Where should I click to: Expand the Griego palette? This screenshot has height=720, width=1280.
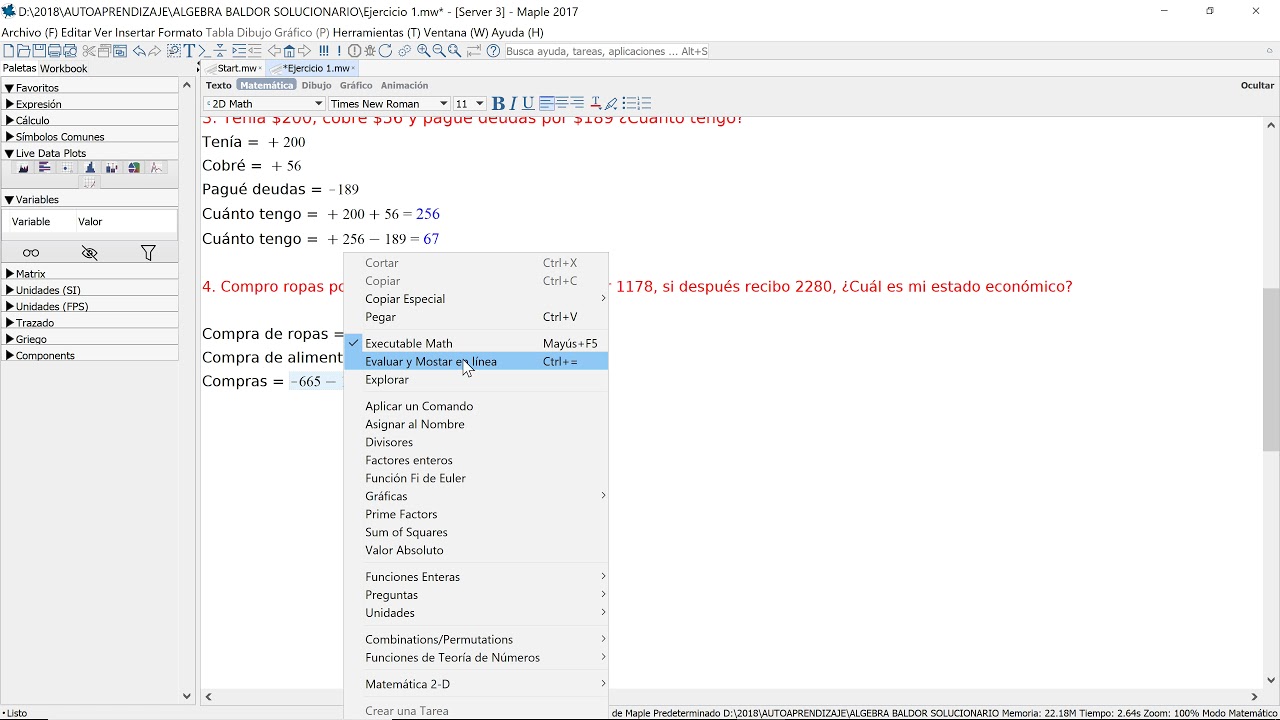[x=10, y=339]
